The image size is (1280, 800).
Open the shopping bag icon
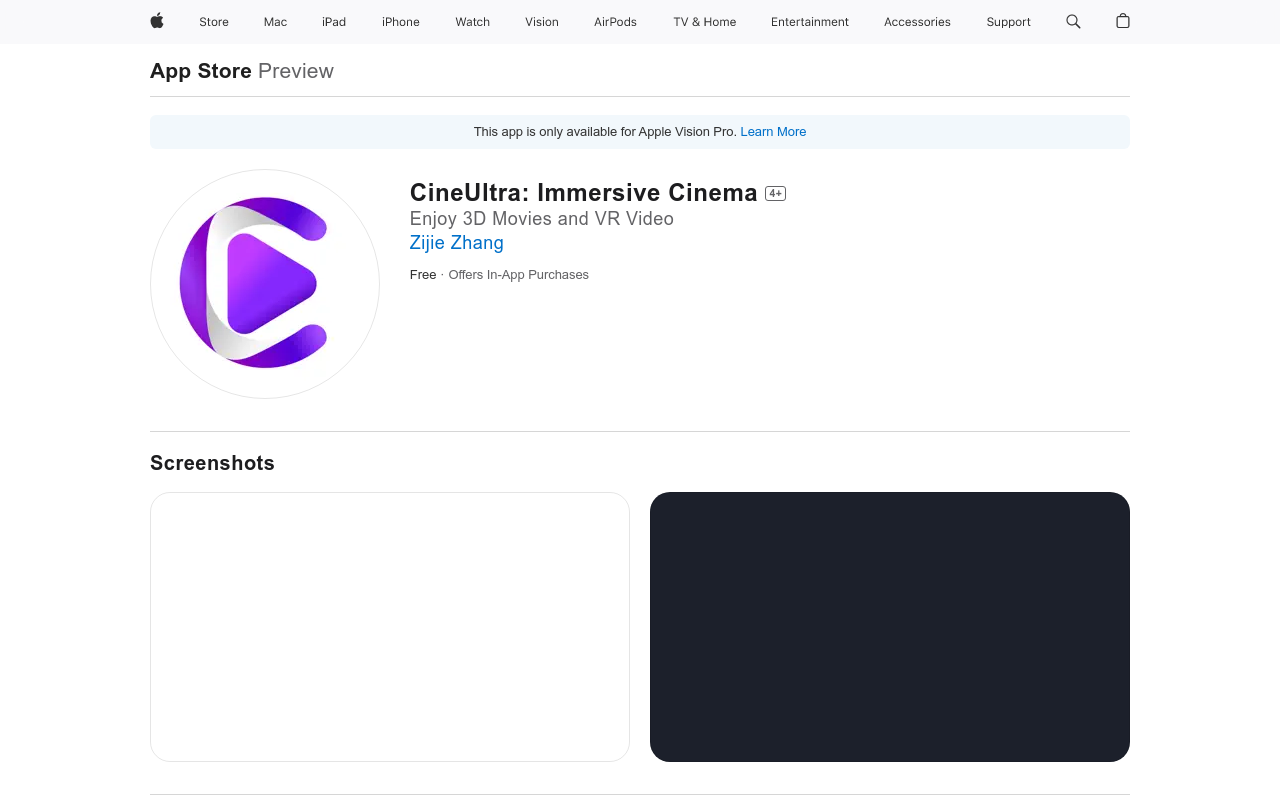[x=1123, y=21]
